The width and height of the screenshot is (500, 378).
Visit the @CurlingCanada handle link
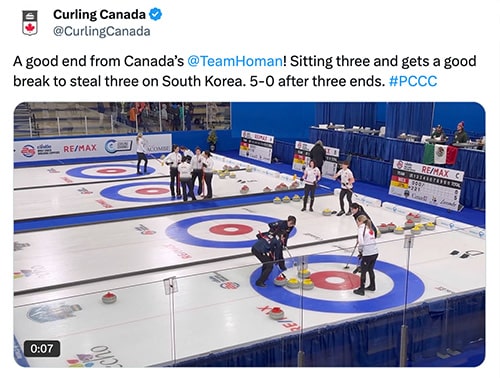102,31
